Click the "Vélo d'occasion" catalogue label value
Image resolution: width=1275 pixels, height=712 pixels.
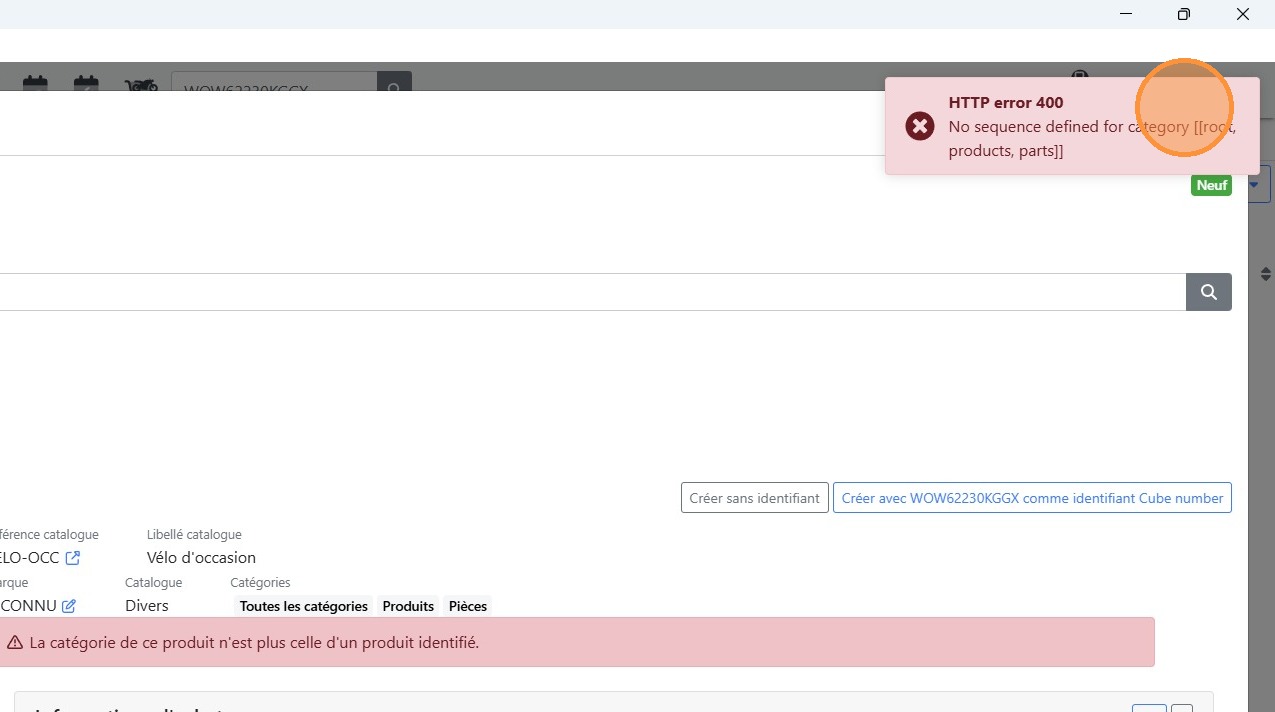[x=201, y=558]
